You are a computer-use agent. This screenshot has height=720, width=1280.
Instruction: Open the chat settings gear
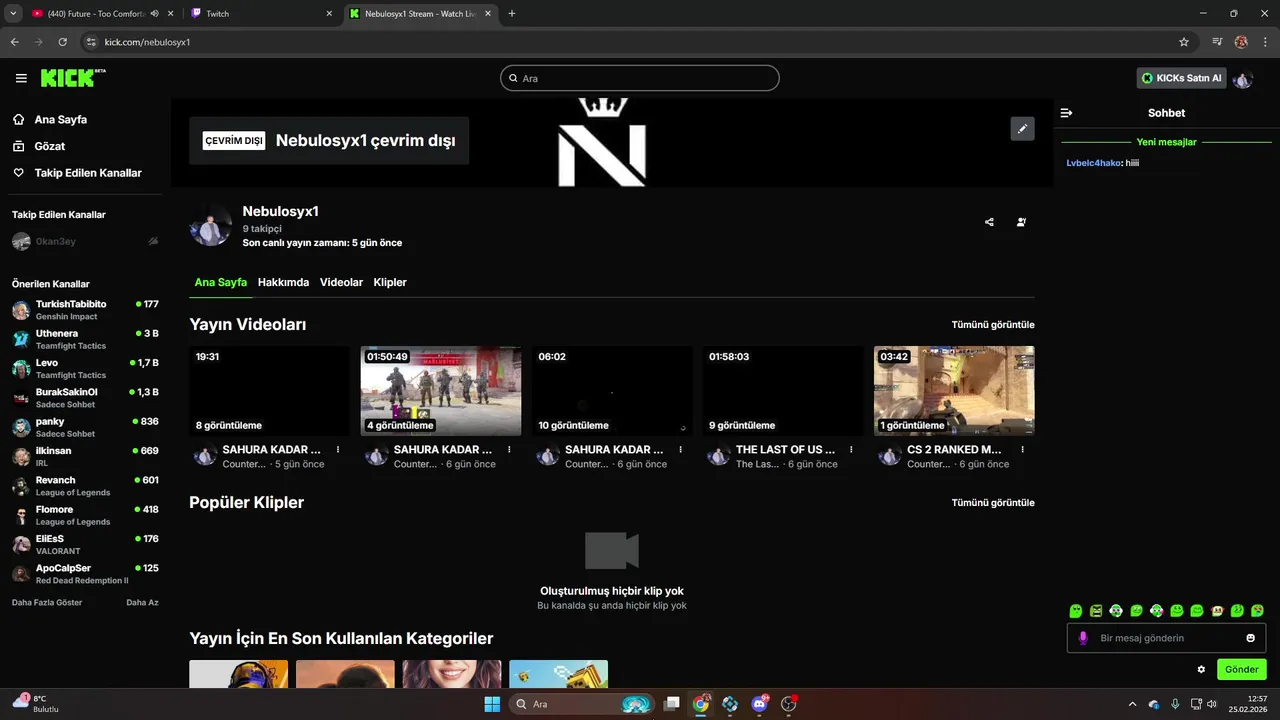click(x=1201, y=669)
